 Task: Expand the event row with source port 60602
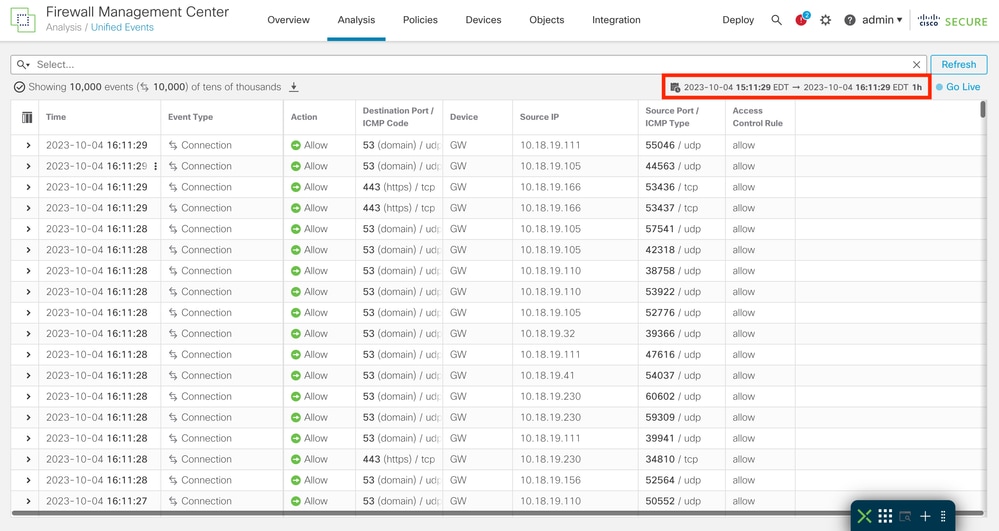pos(28,396)
